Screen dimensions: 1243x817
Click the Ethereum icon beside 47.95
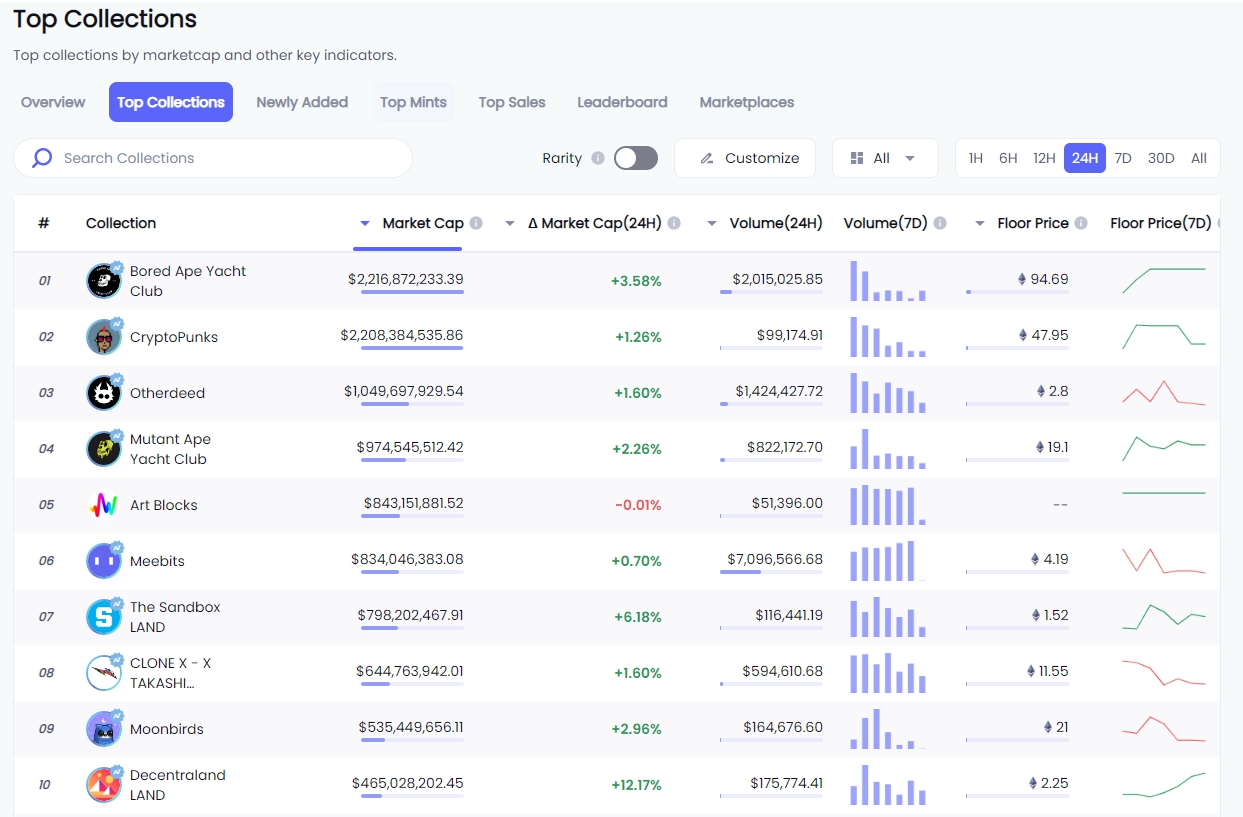[1022, 335]
